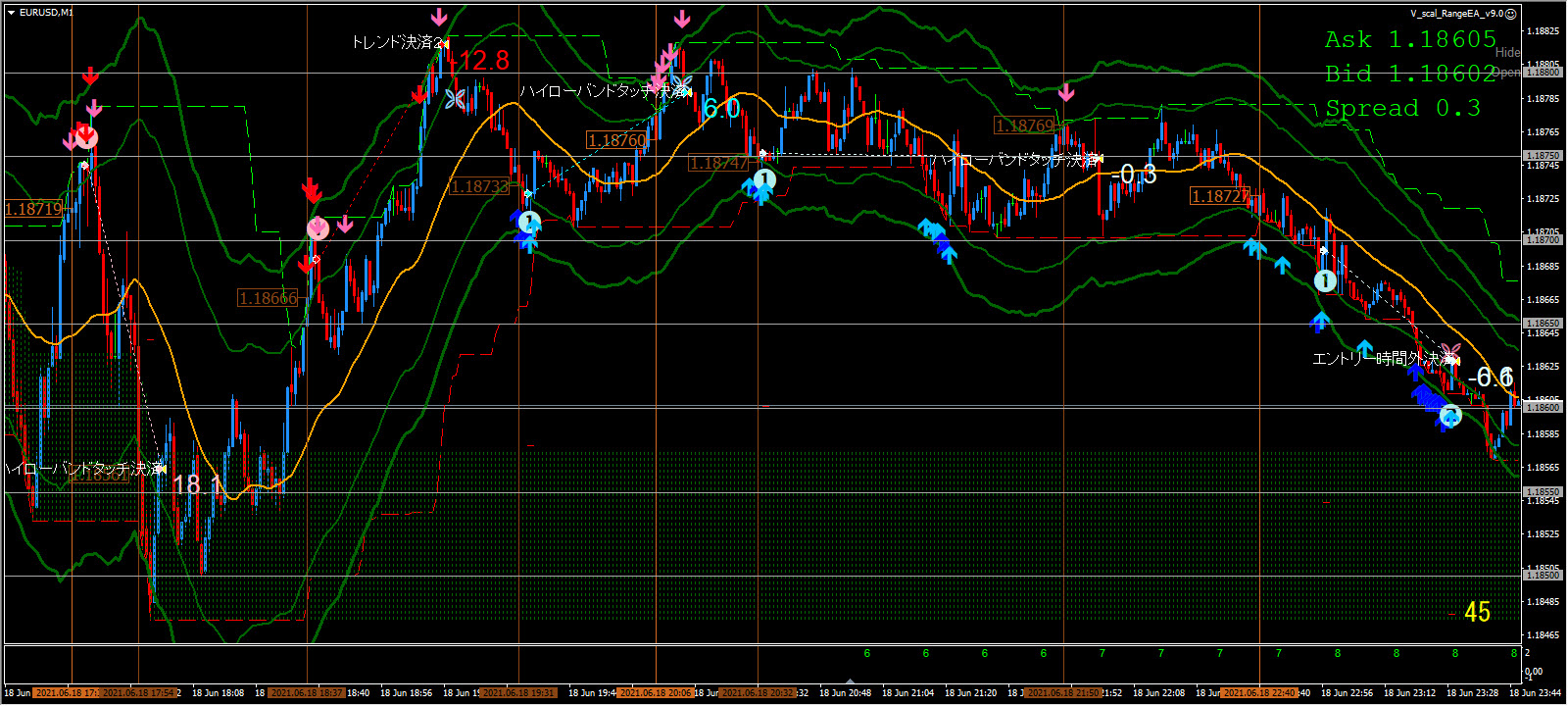Click the V_scal_RangeEA smiley face icon

click(1511, 14)
